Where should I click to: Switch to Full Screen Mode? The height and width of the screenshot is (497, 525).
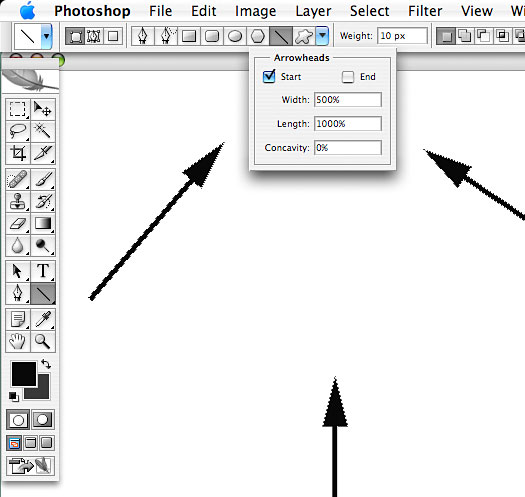47,443
